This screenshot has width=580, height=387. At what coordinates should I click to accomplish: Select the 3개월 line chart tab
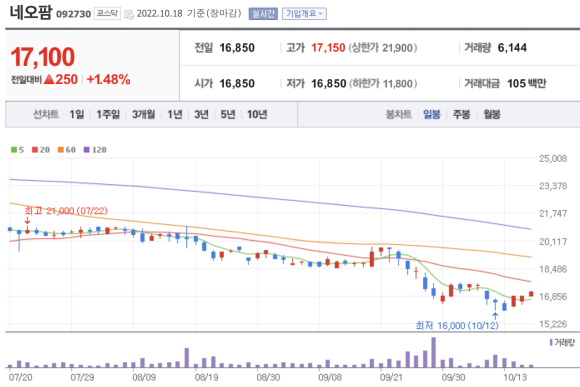(144, 114)
